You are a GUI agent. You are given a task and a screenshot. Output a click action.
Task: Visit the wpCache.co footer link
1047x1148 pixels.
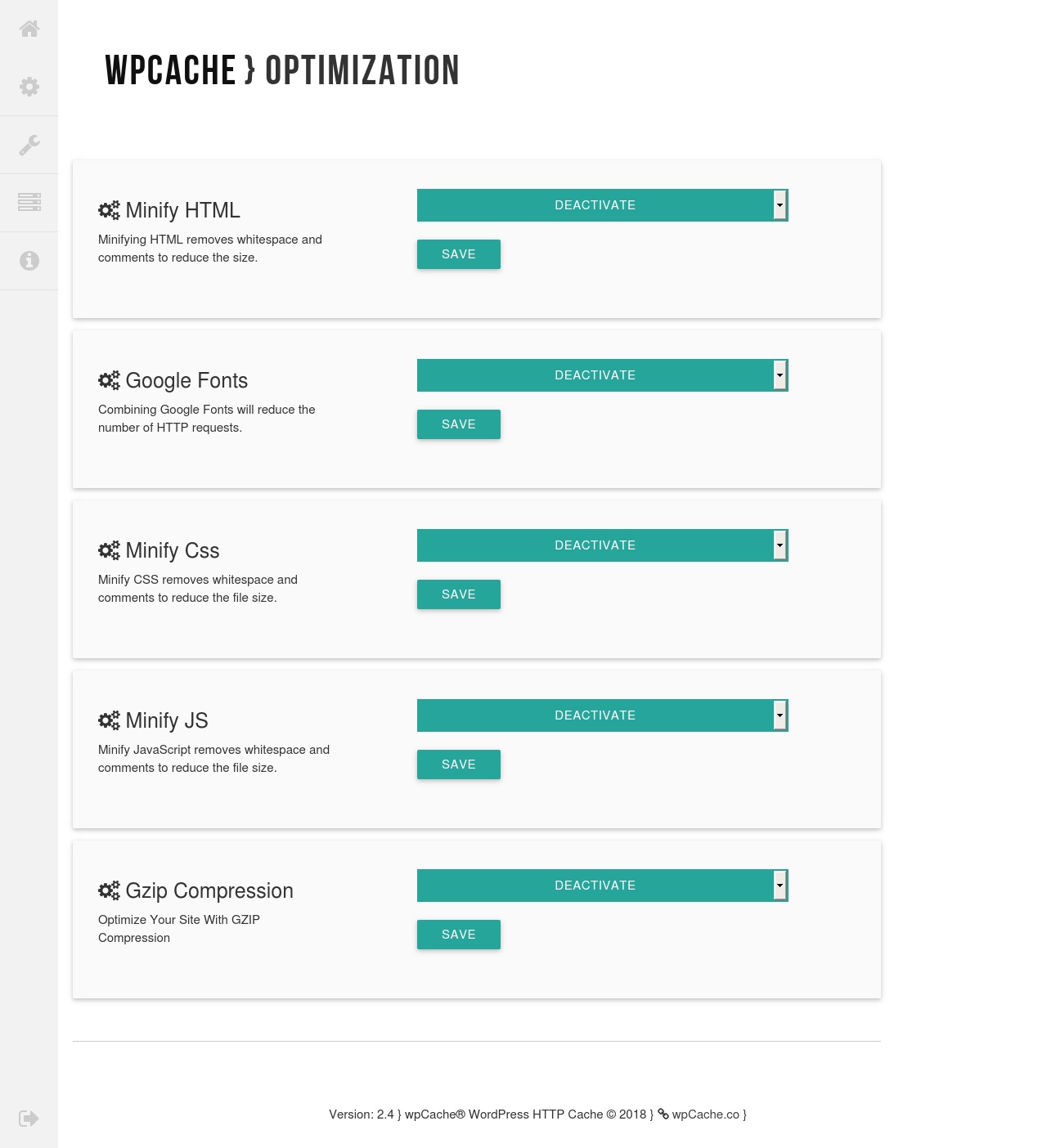[x=705, y=1114]
